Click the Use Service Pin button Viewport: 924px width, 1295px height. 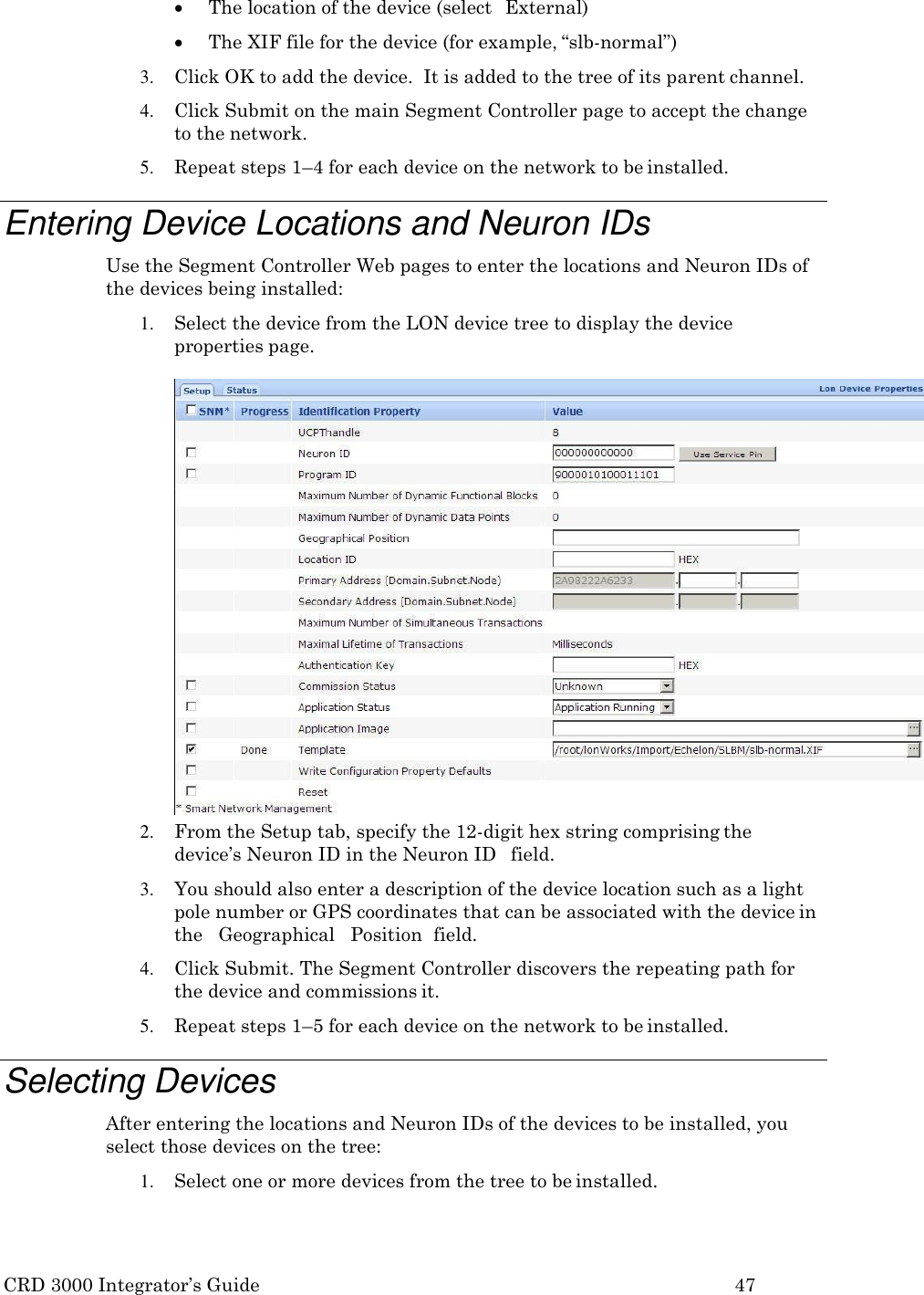(726, 454)
